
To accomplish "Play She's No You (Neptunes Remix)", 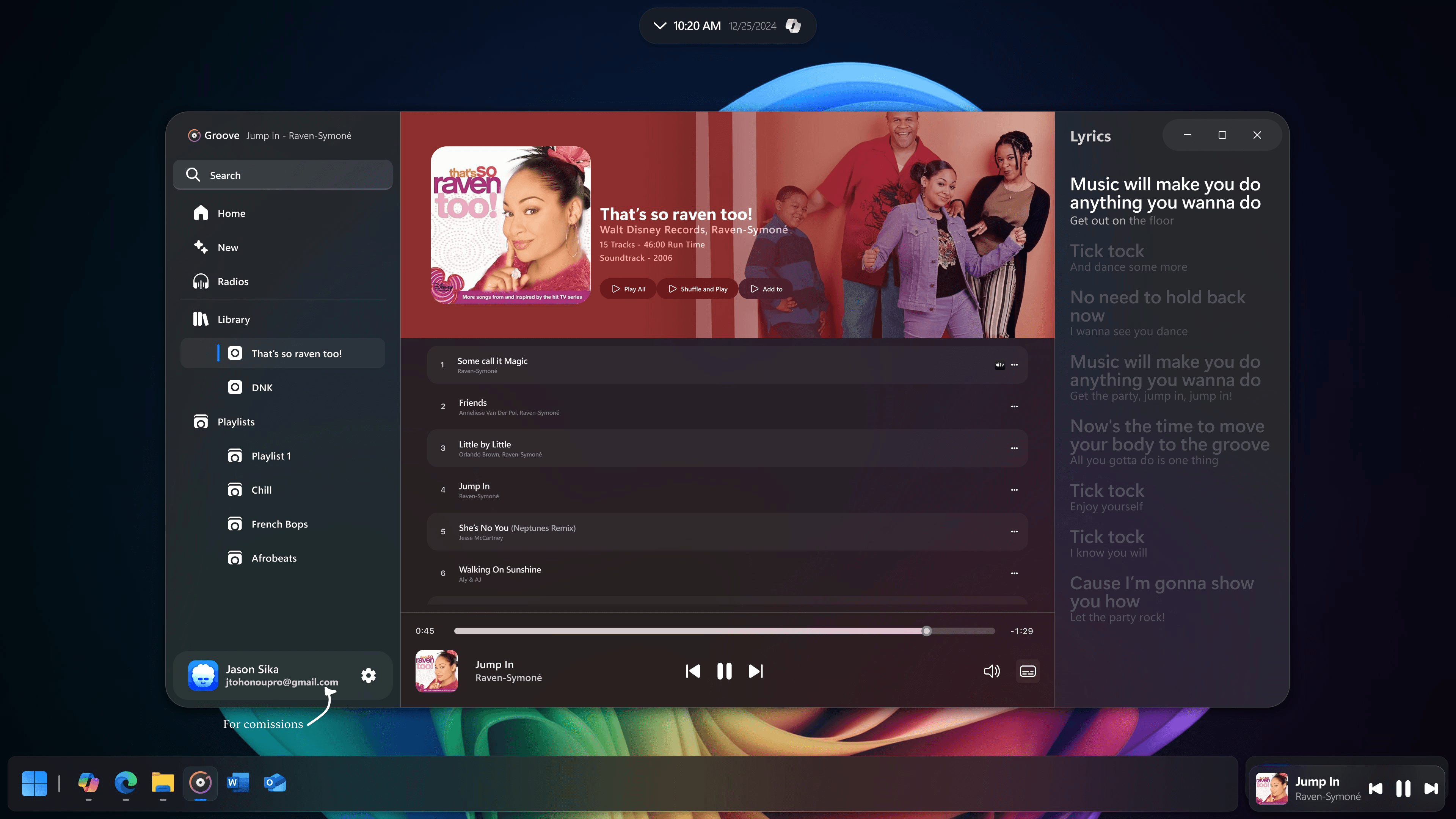I will point(728,531).
